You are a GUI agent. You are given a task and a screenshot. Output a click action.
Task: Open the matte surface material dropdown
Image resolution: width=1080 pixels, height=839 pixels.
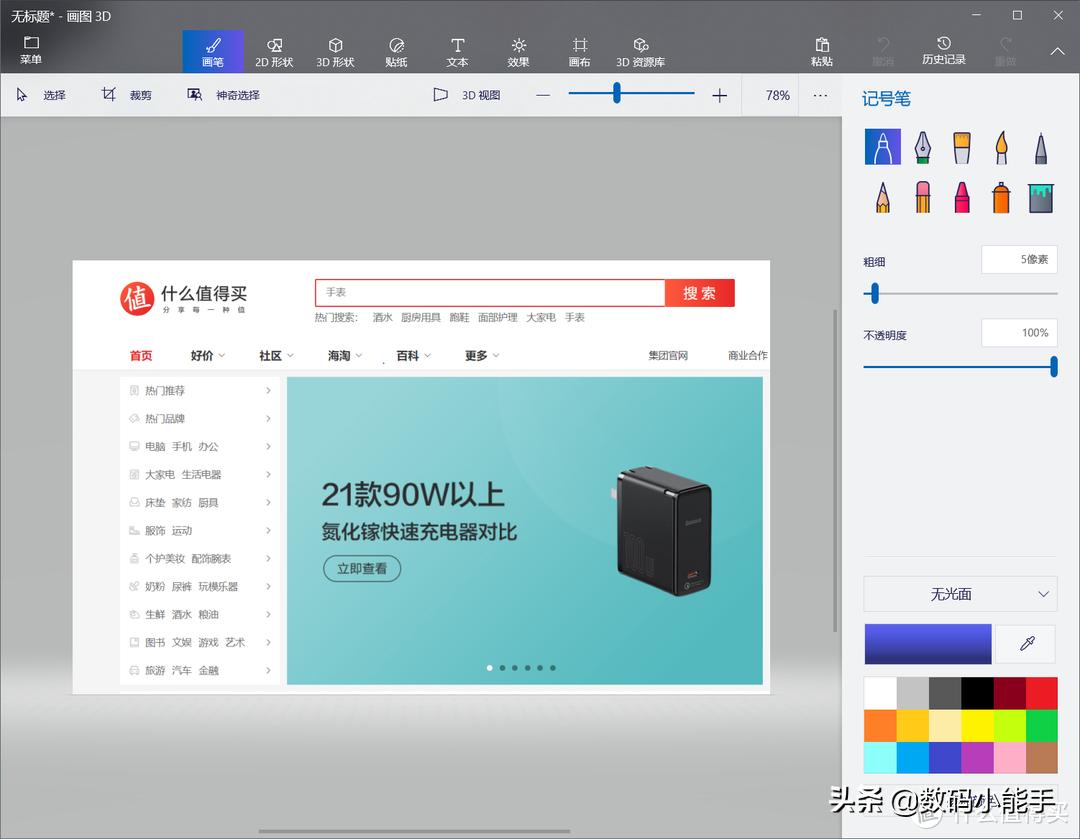(x=959, y=594)
